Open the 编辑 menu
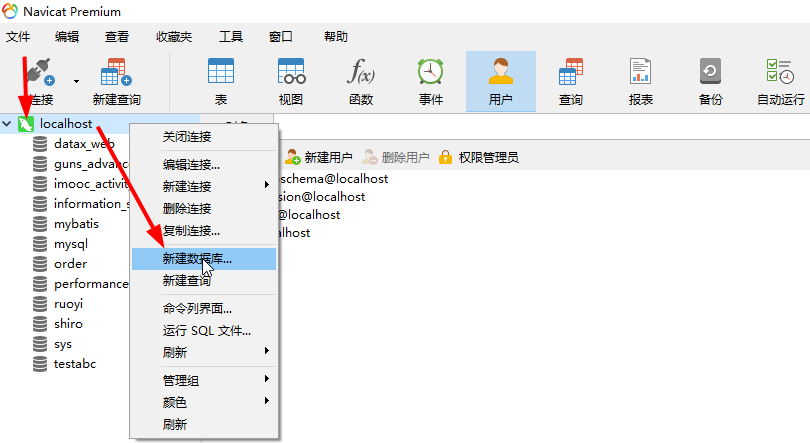The width and height of the screenshot is (810, 443). point(67,37)
